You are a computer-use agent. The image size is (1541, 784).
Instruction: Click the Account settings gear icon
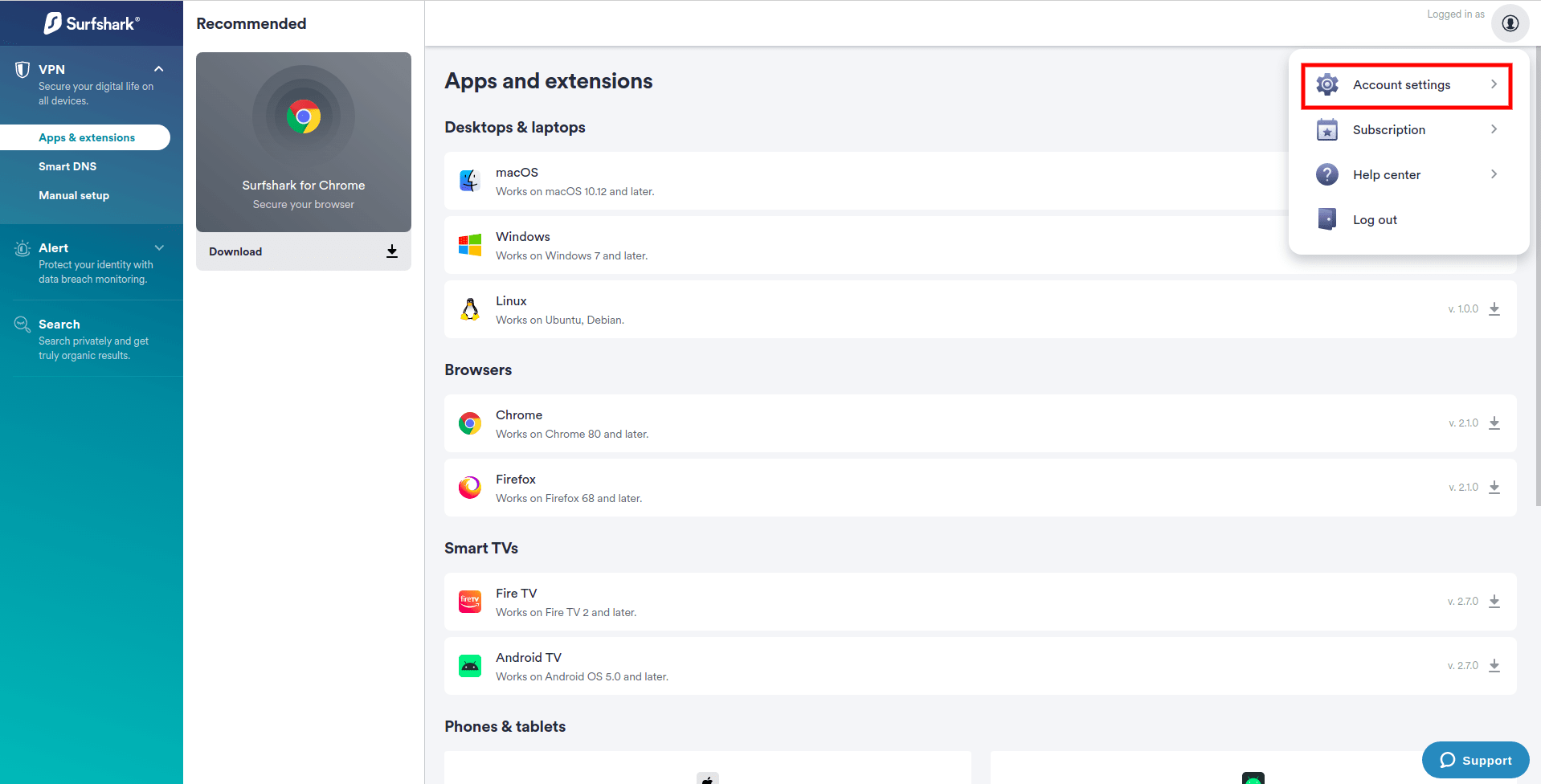point(1327,84)
